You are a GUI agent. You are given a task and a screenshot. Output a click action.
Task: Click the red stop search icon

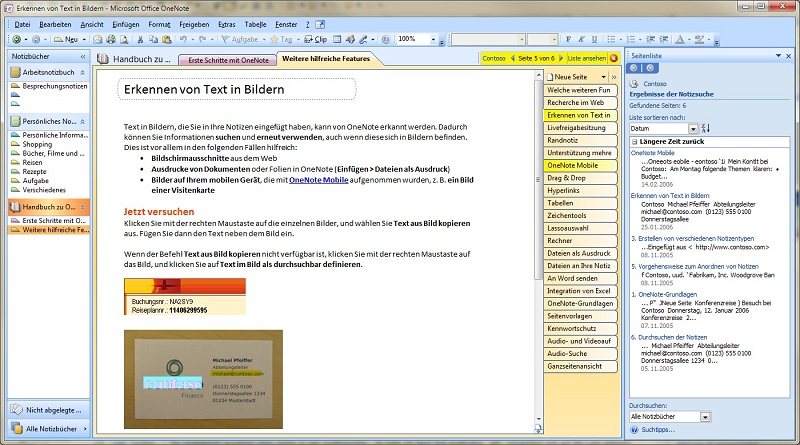[x=614, y=58]
